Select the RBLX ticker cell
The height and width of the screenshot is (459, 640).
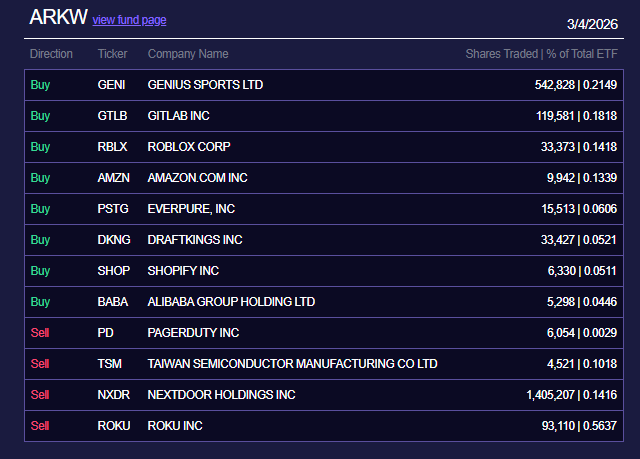(x=112, y=147)
